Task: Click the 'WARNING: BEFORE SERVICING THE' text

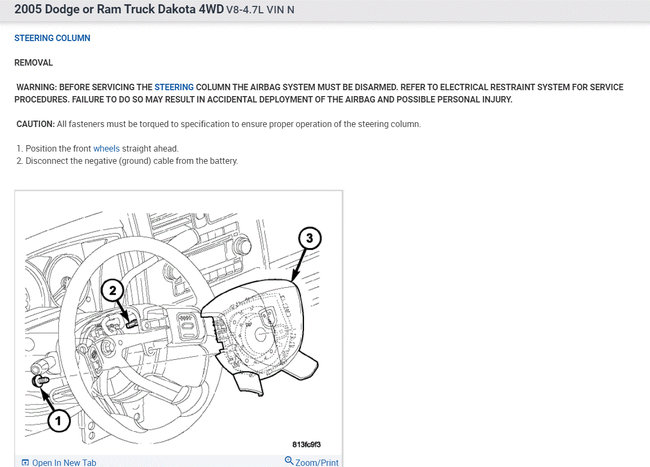Action: click(85, 87)
